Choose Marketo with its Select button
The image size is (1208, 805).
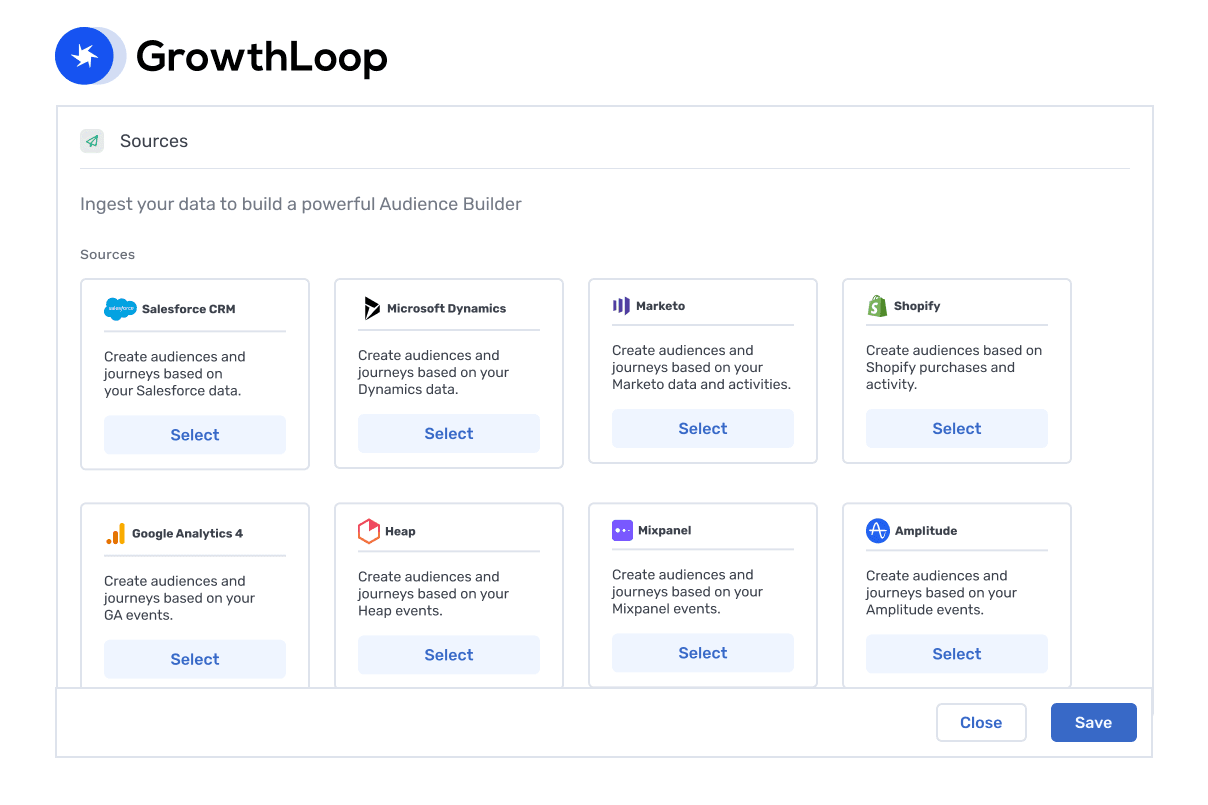[x=703, y=429]
